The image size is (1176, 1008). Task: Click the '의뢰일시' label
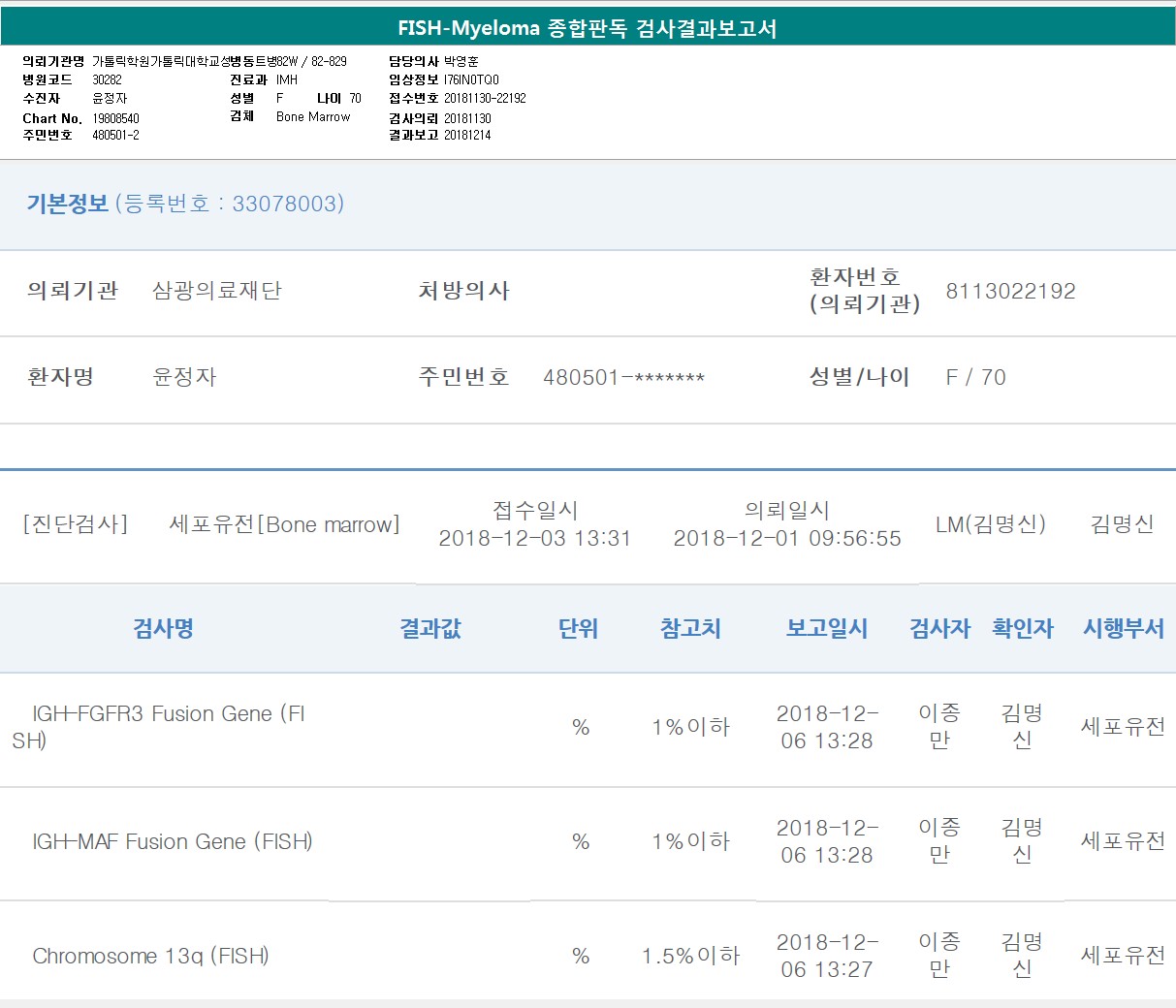[787, 510]
